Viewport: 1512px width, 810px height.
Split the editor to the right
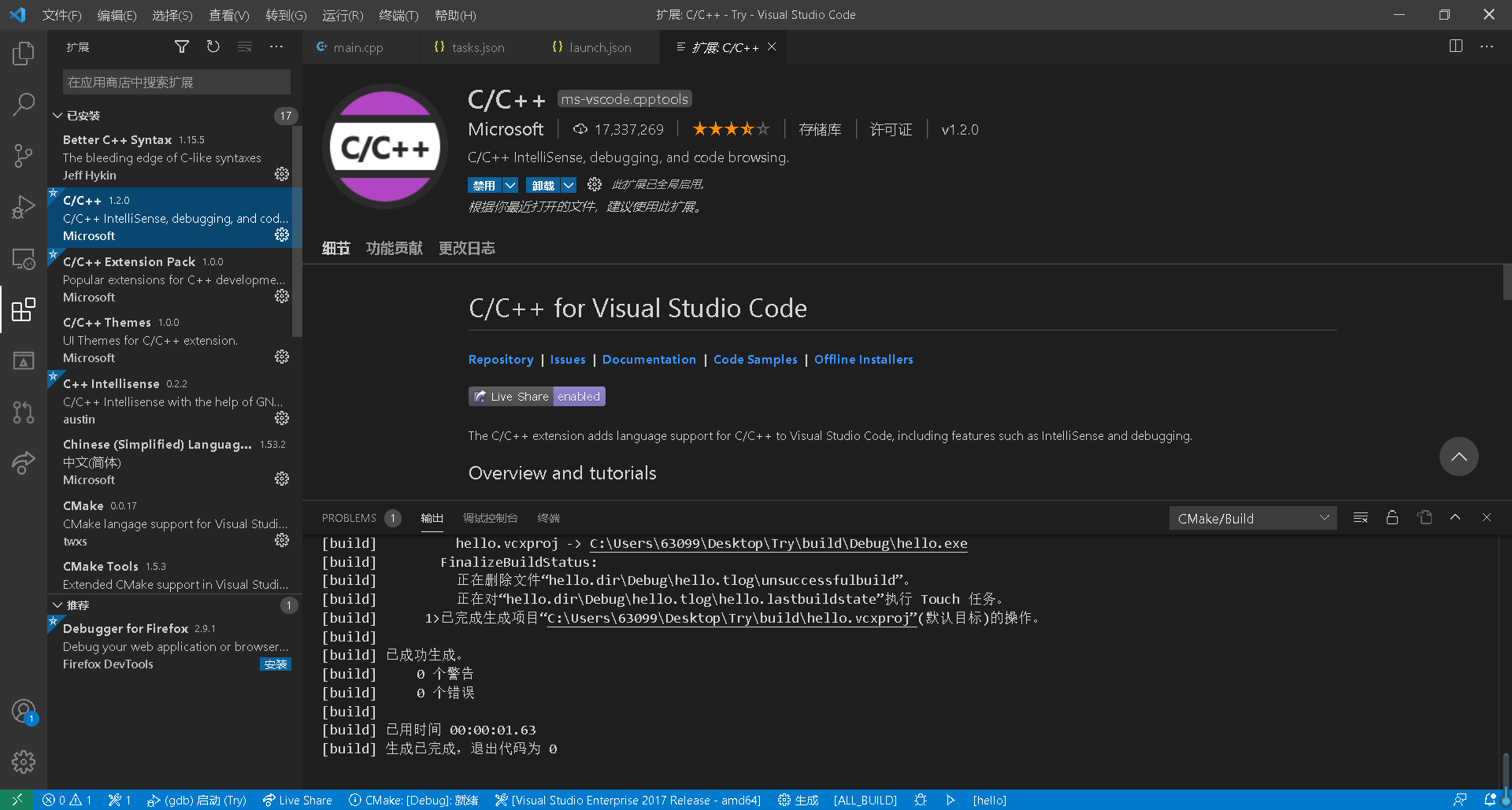click(1456, 46)
